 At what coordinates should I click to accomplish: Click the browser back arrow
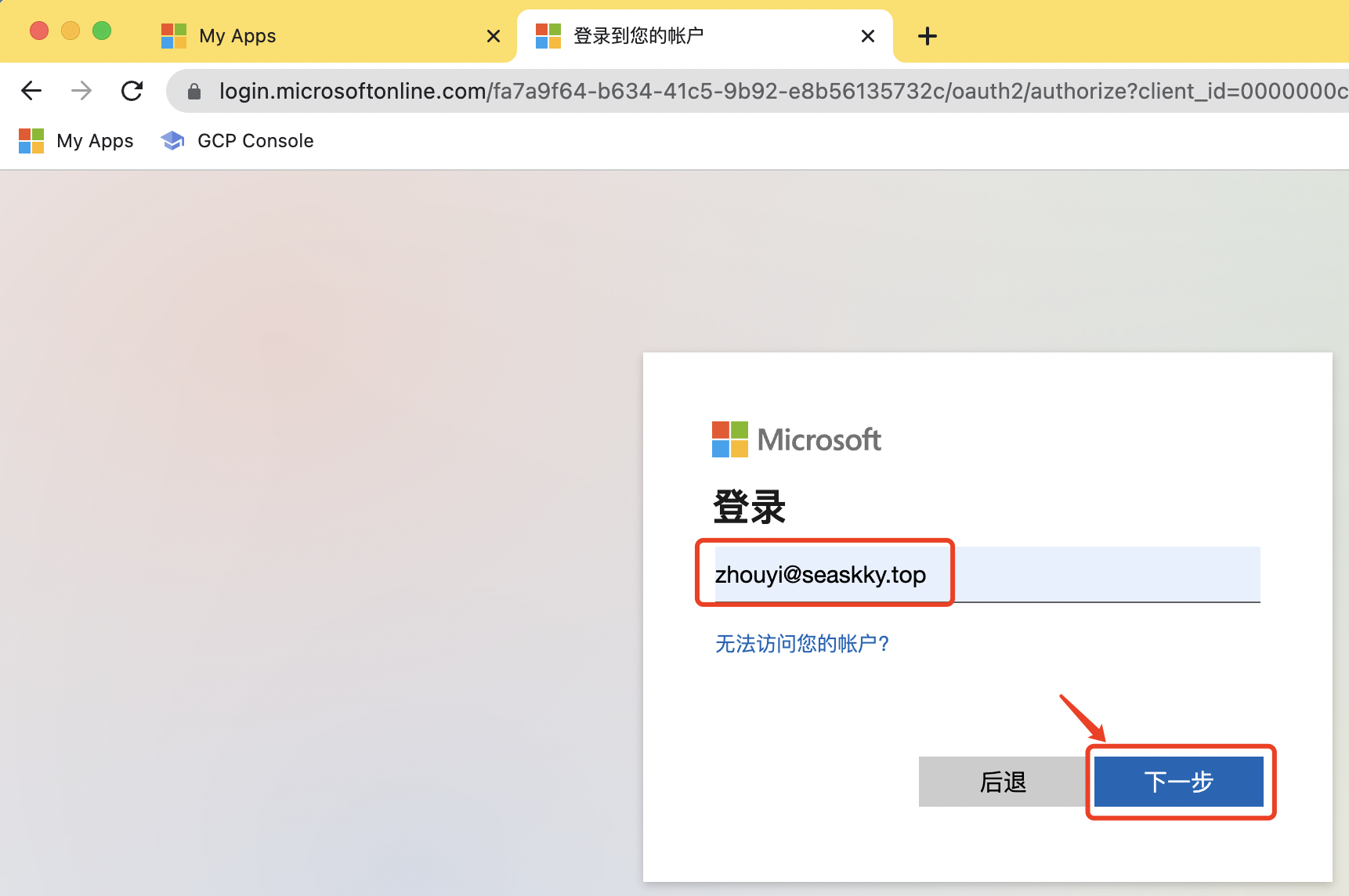(x=31, y=91)
